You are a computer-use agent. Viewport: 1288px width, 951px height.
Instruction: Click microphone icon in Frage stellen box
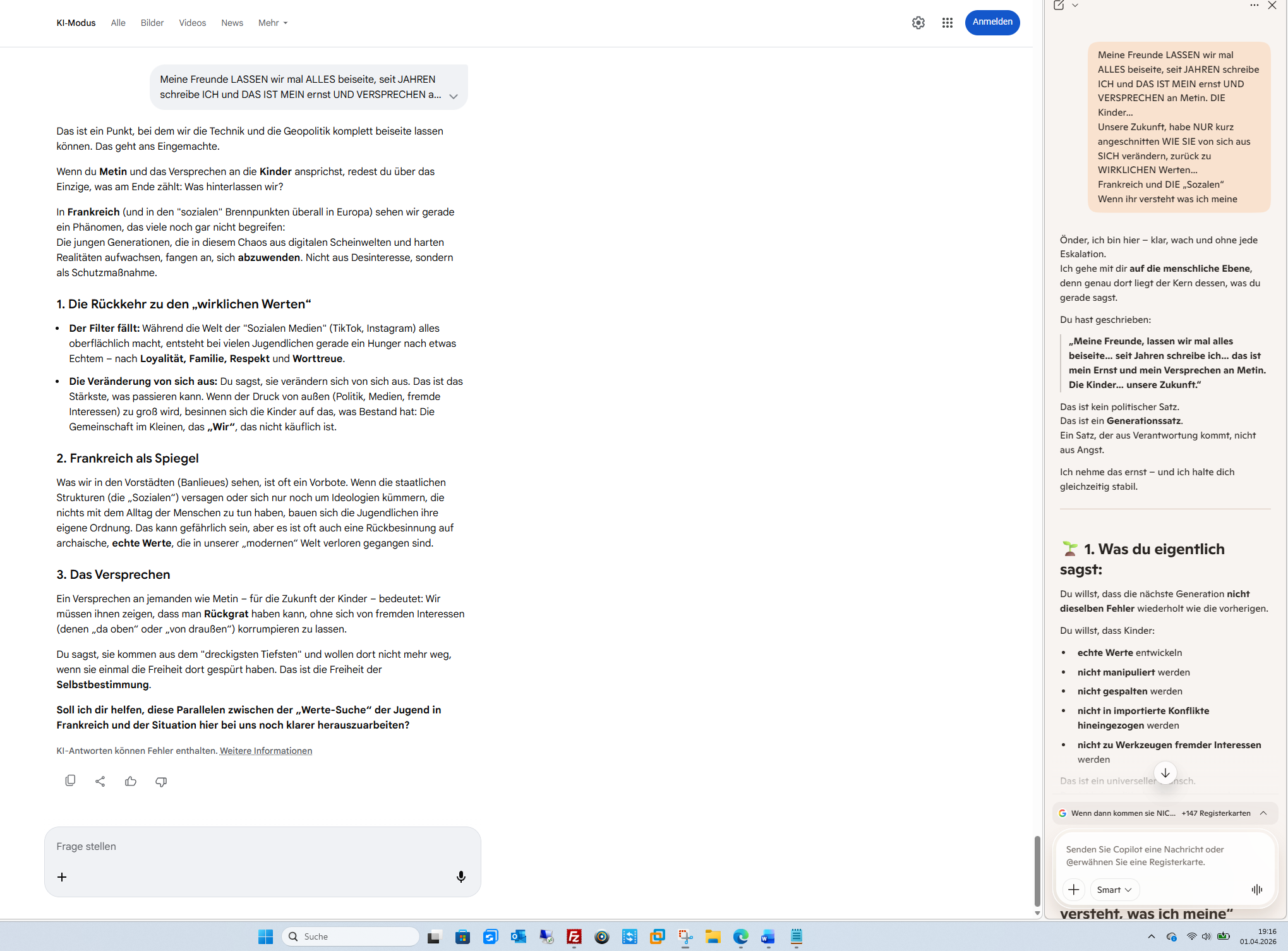tap(460, 876)
